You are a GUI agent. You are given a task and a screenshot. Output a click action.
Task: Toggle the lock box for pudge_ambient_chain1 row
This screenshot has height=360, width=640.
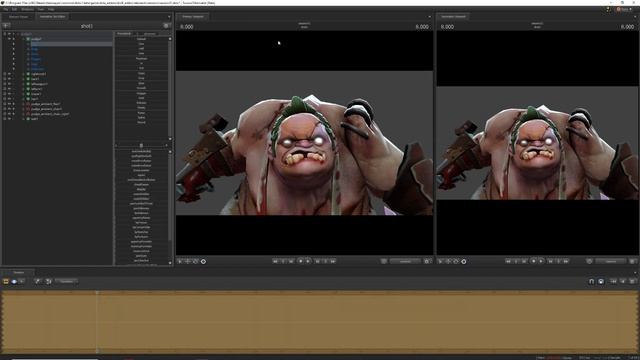point(4,109)
